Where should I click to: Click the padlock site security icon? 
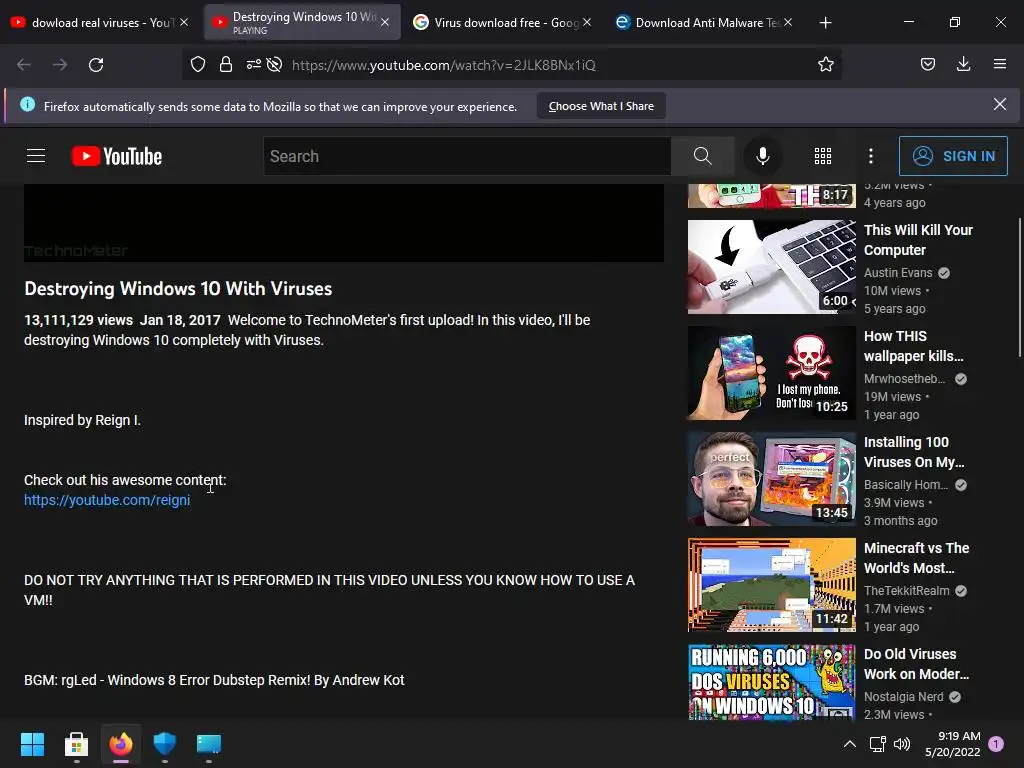pyautogui.click(x=226, y=65)
